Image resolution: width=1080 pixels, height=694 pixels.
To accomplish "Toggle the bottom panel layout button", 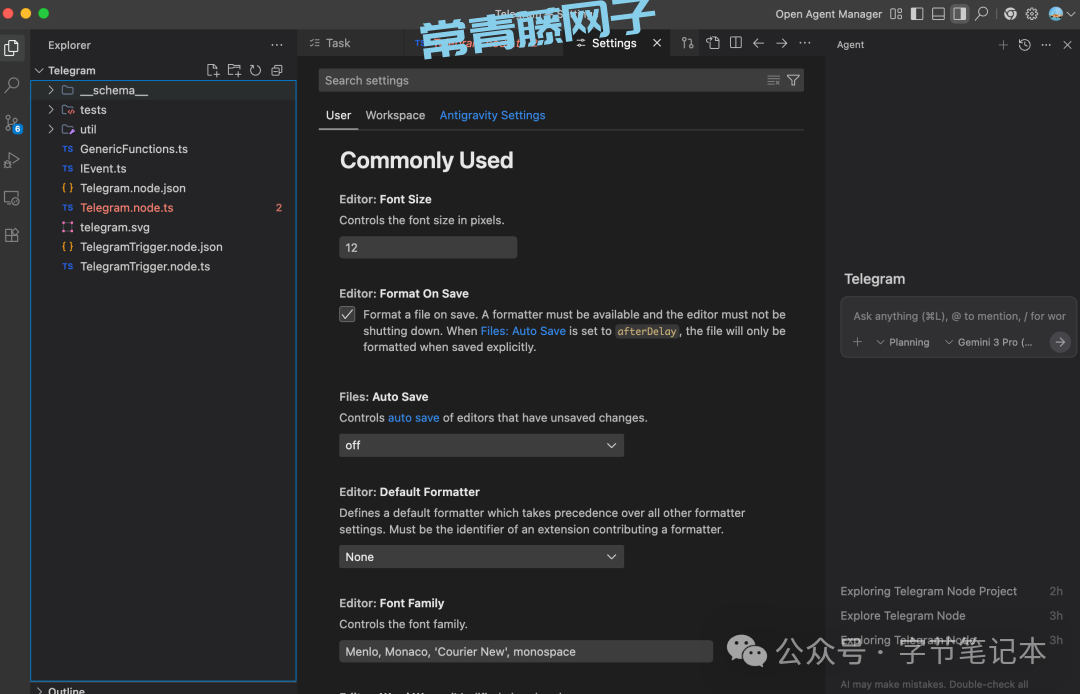I will click(x=938, y=14).
